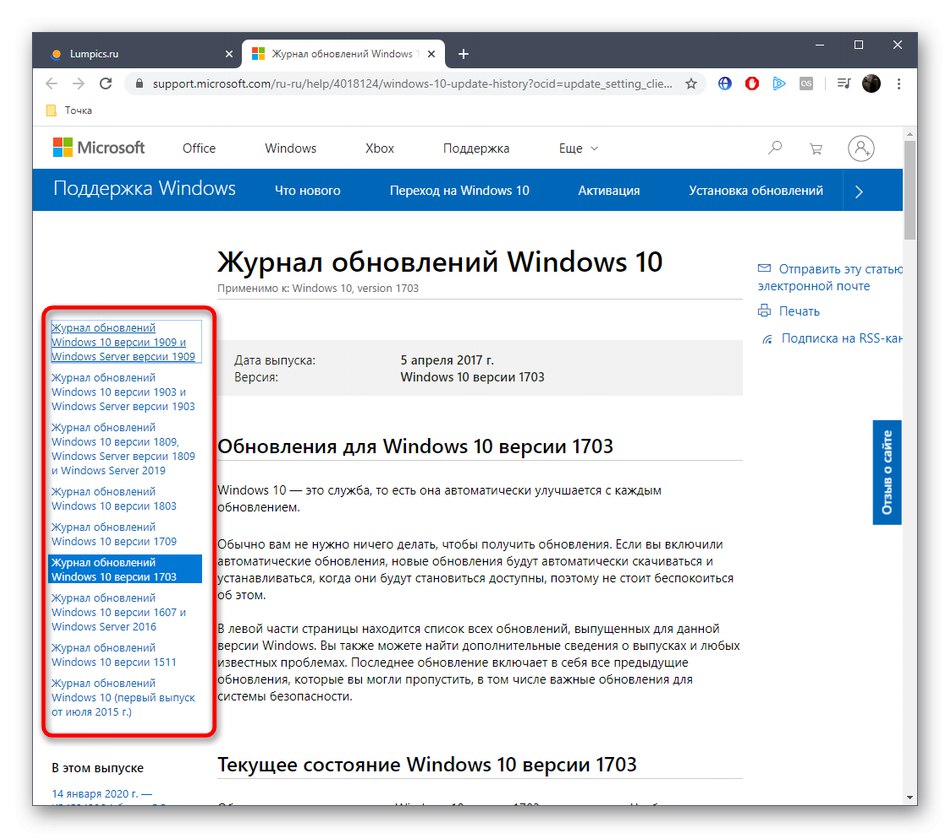Click the envelope email-article icon

point(764,268)
